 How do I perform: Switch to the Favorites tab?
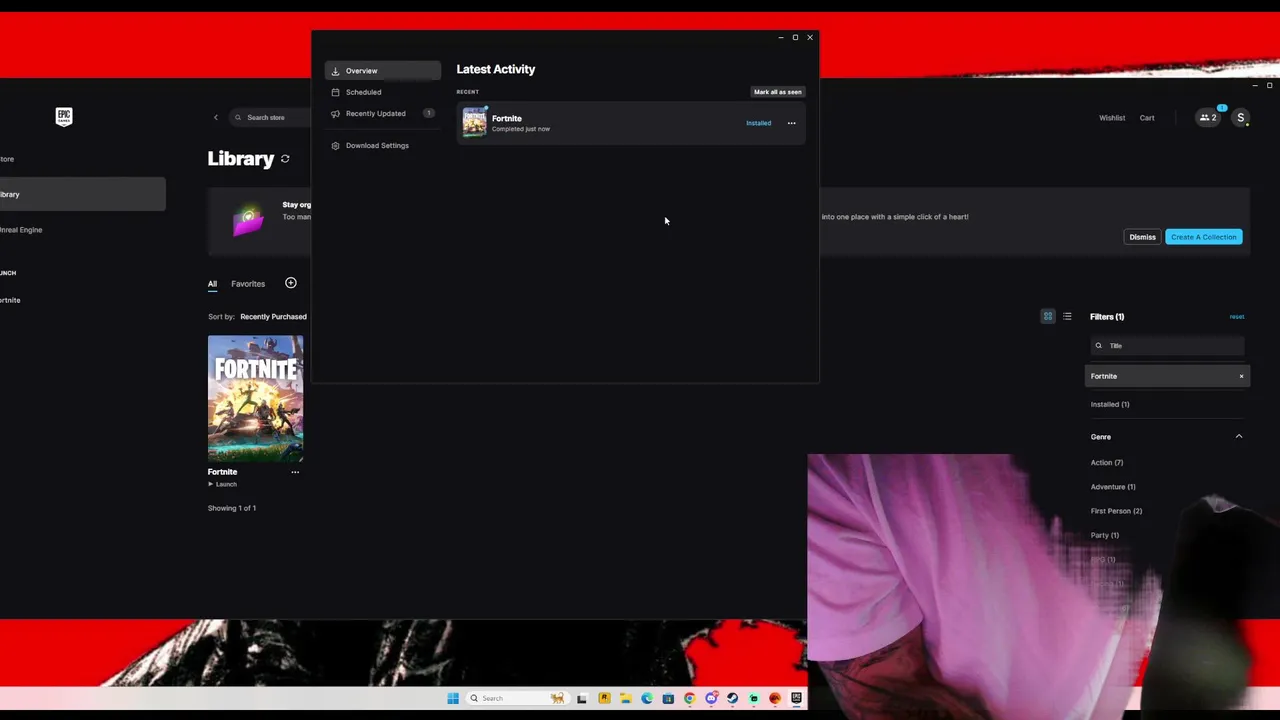point(248,284)
